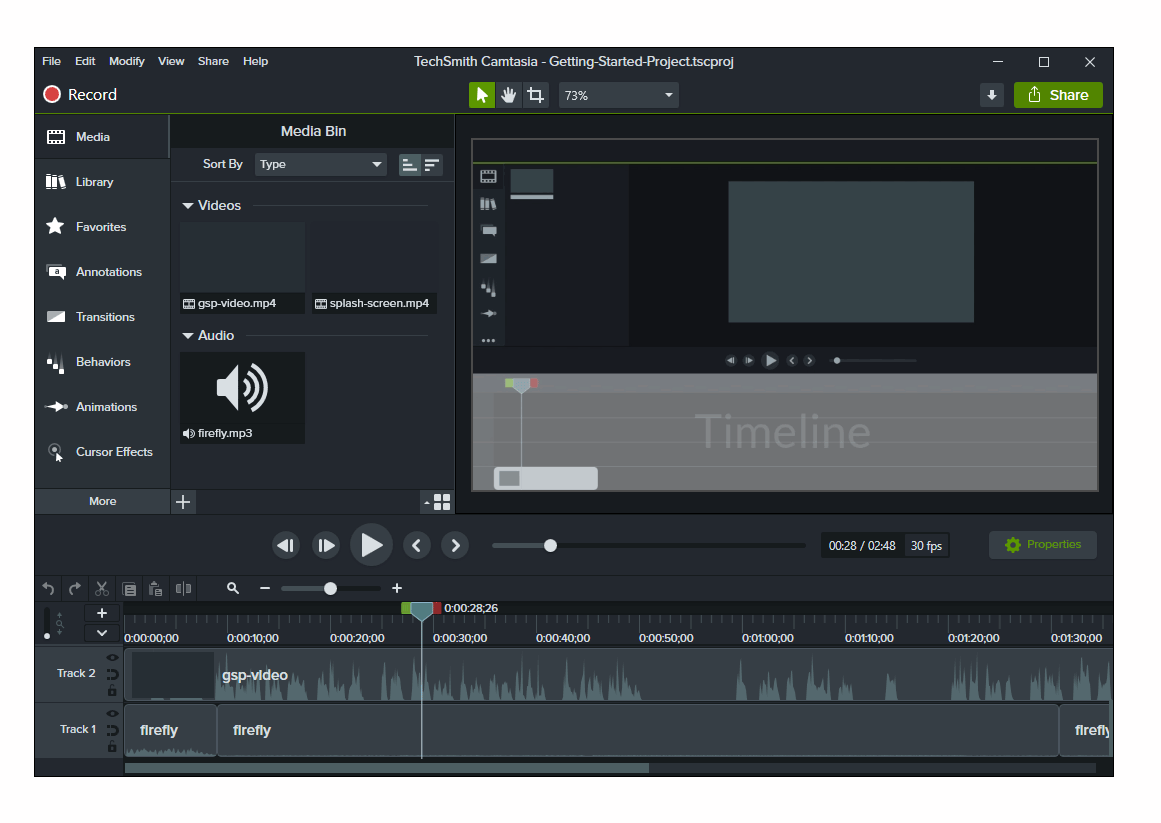The height and width of the screenshot is (823, 1161).
Task: Zoom in the timeline with plus
Action: (397, 588)
